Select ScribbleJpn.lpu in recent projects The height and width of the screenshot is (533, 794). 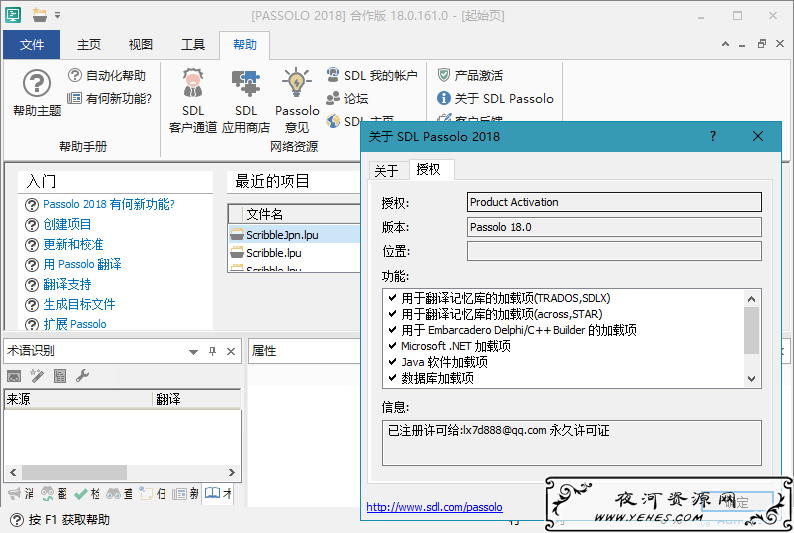[x=294, y=235]
